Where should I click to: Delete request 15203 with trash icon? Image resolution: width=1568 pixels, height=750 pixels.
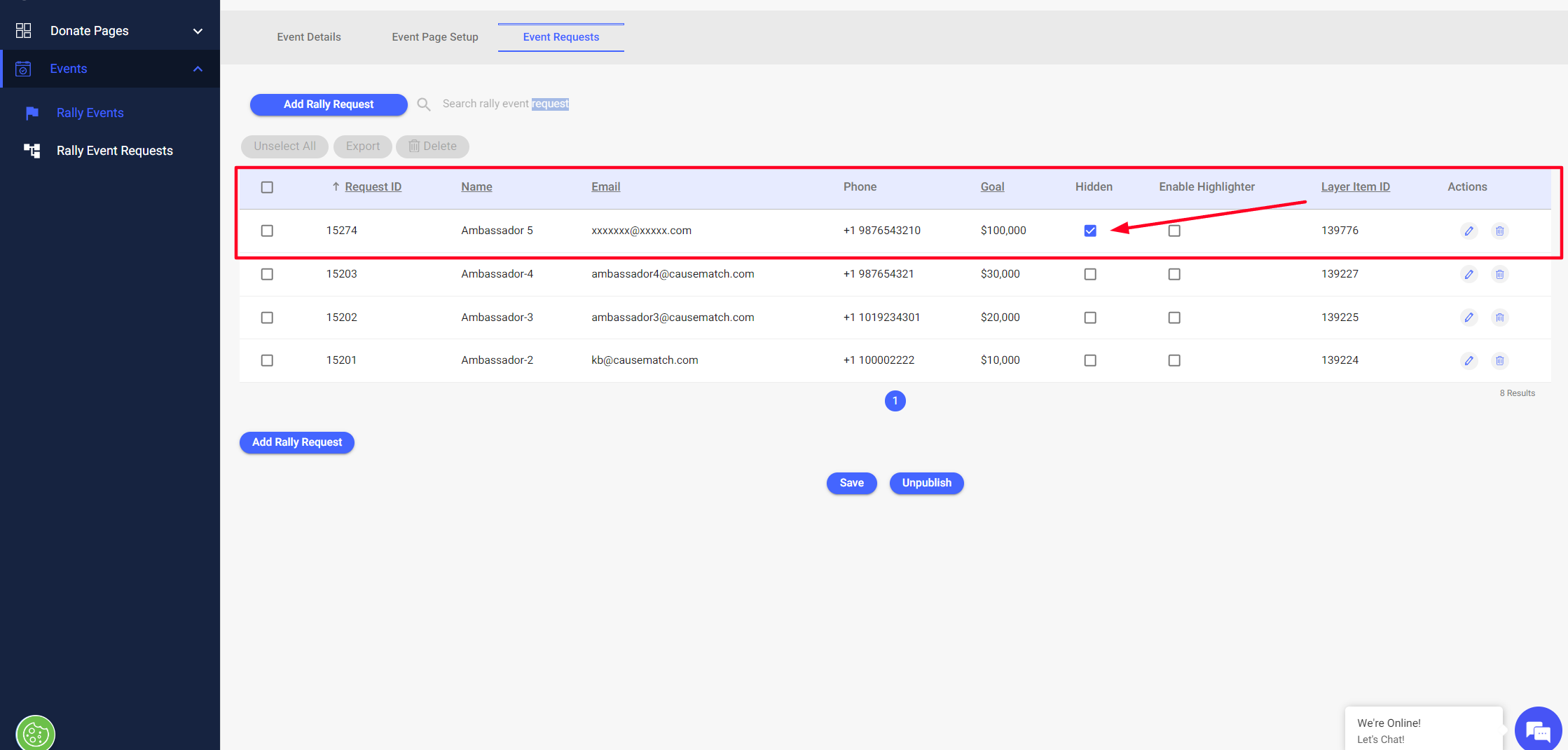(1500, 274)
